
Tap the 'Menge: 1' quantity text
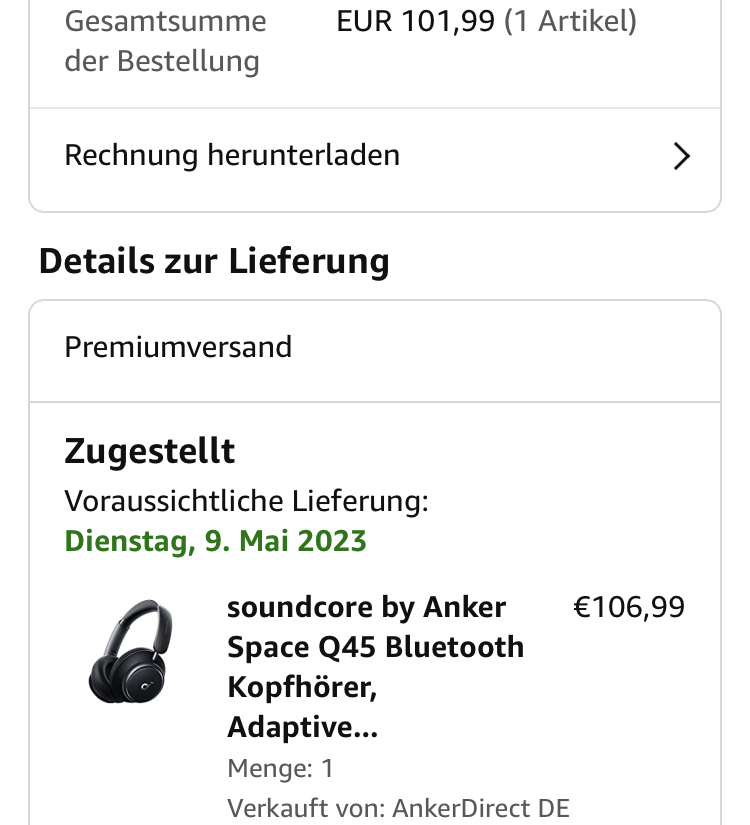click(280, 768)
